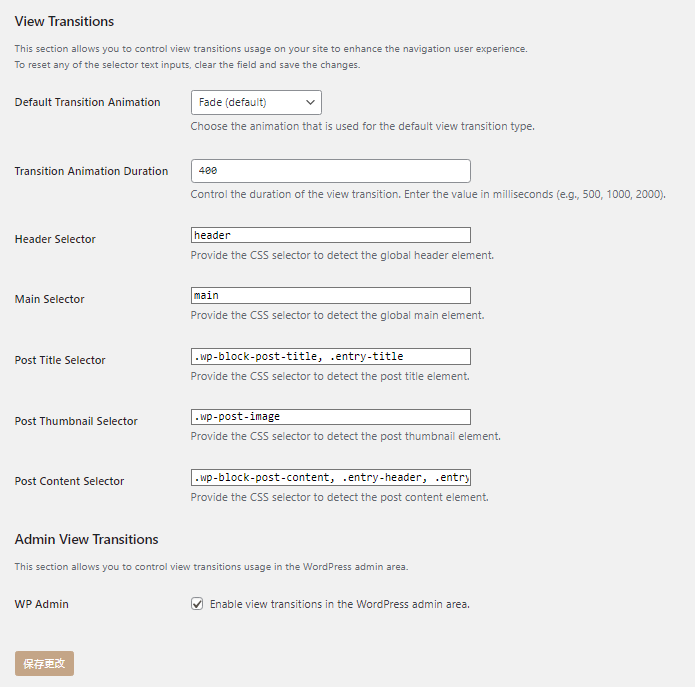
Task: Select the Post Title Selector input
Action: [330, 356]
